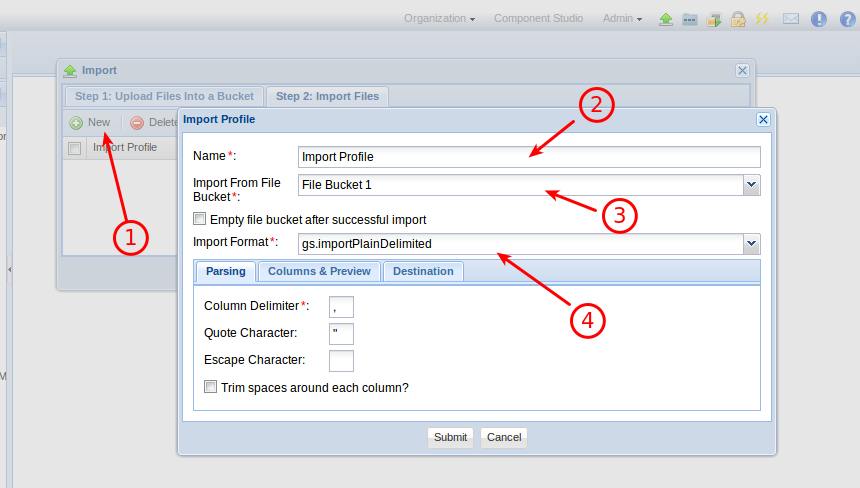Viewport: 860px width, 488px height.
Task: Click the Cancel button
Action: [504, 437]
